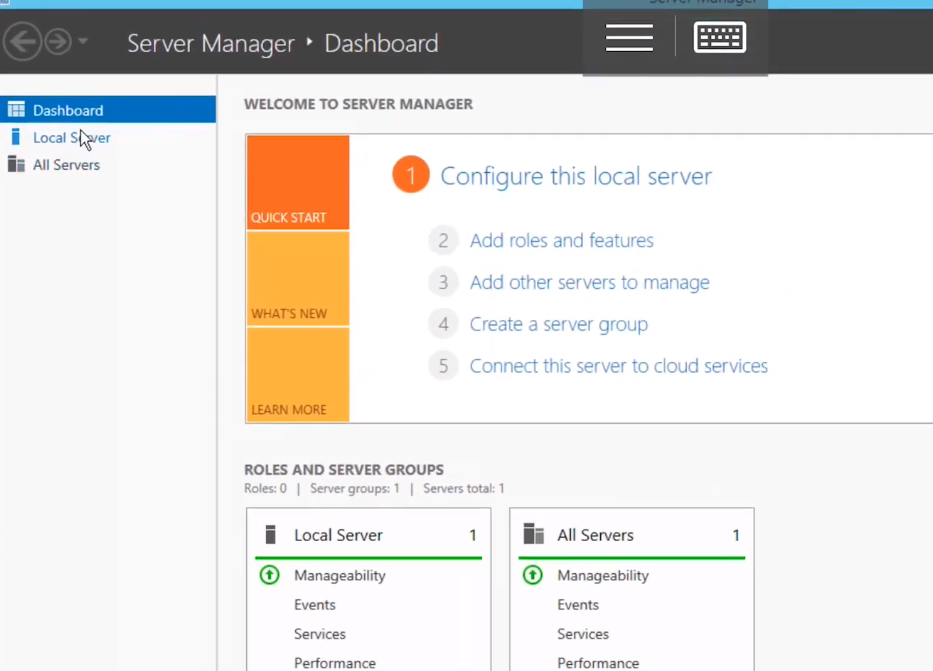Click Add roles and features

pos(561,241)
